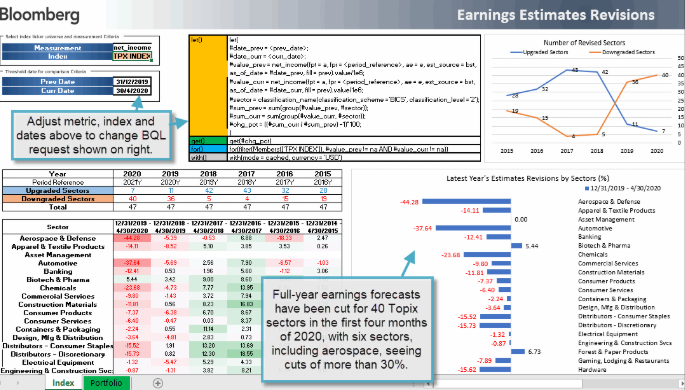This screenshot has height=390, width=685.
Task: Select the Curr Date value 30/4/2020
Action: (x=132, y=91)
